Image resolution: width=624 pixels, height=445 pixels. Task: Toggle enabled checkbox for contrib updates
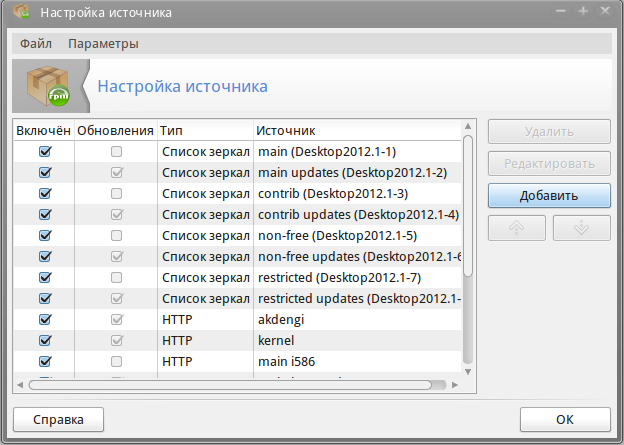(x=45, y=215)
